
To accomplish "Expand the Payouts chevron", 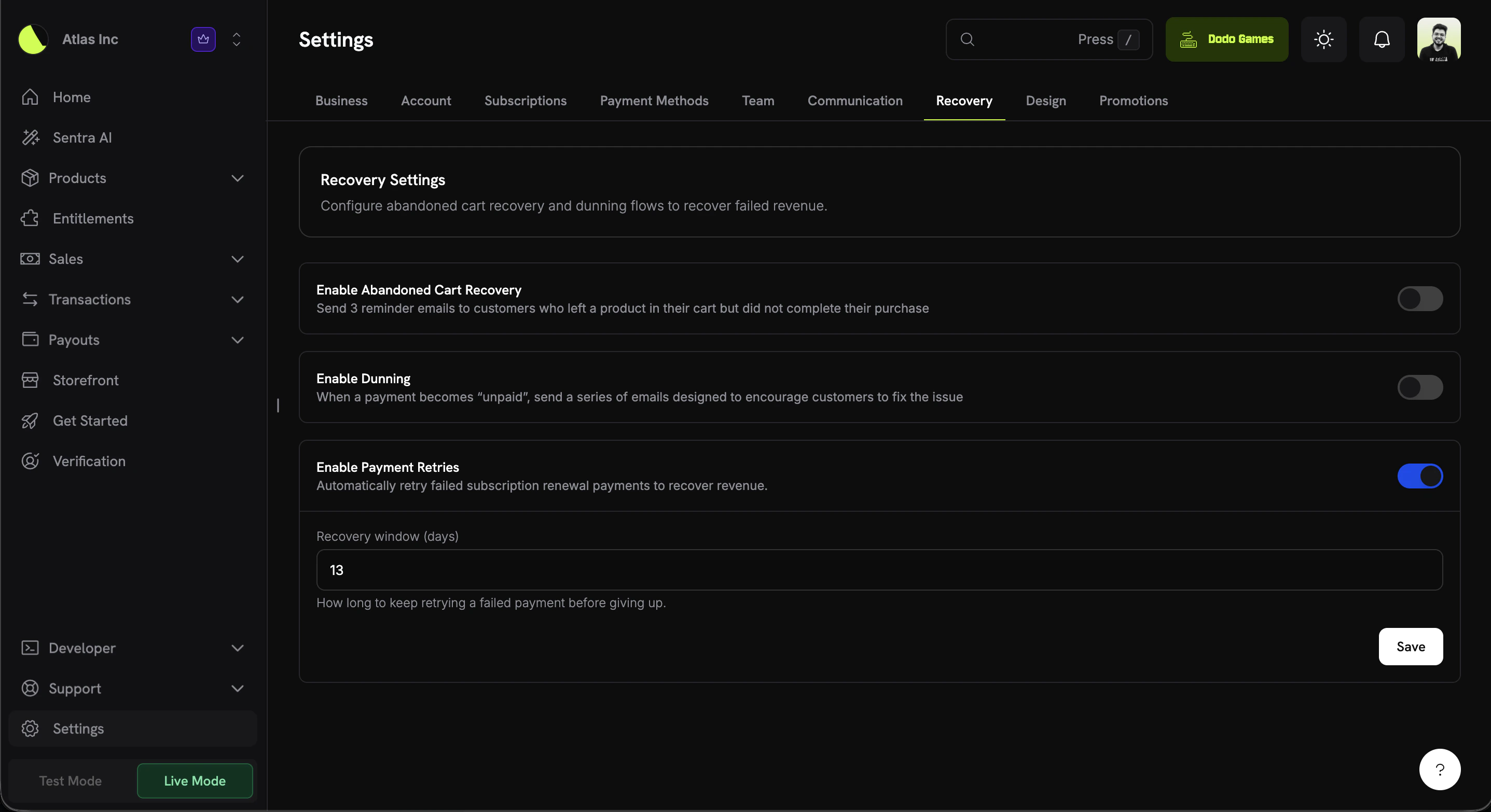I will click(x=237, y=340).
